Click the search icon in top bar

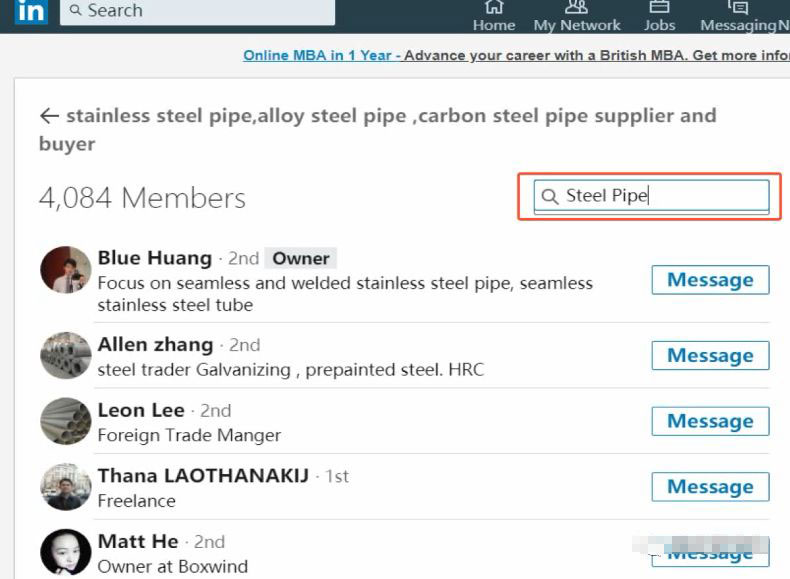[76, 11]
